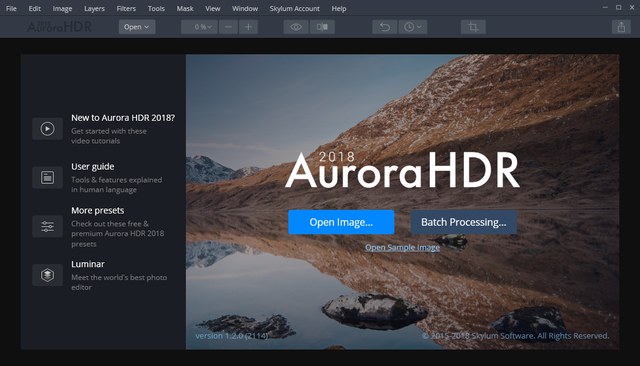Viewport: 640px width, 366px height.
Task: Click the Luminar layers icon
Action: coord(47,275)
